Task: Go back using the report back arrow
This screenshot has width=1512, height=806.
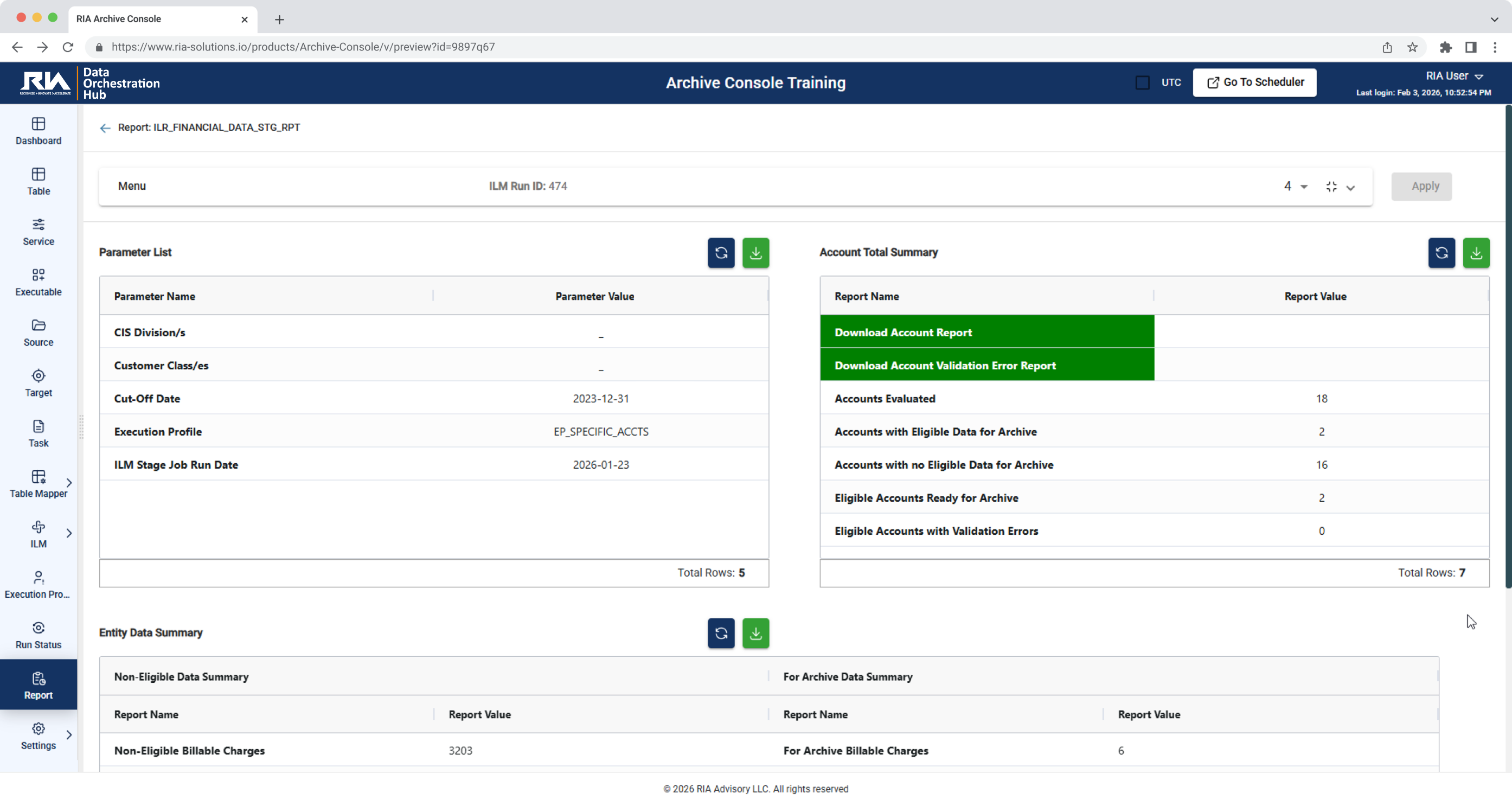Action: click(105, 128)
